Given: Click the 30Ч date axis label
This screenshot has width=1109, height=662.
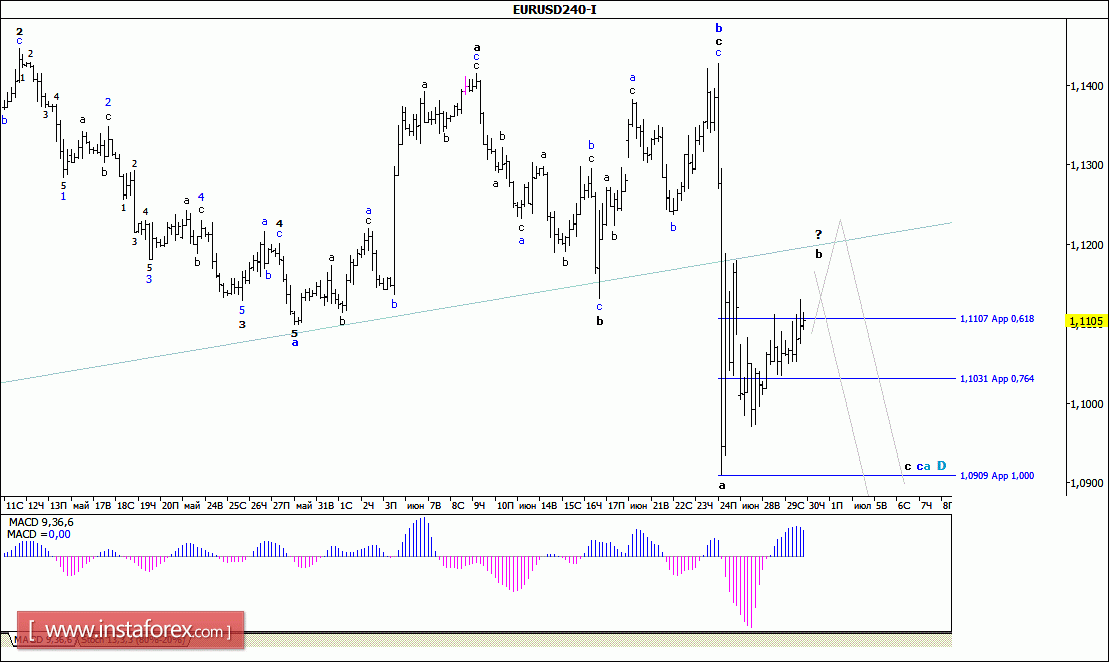Looking at the screenshot, I should tap(817, 506).
